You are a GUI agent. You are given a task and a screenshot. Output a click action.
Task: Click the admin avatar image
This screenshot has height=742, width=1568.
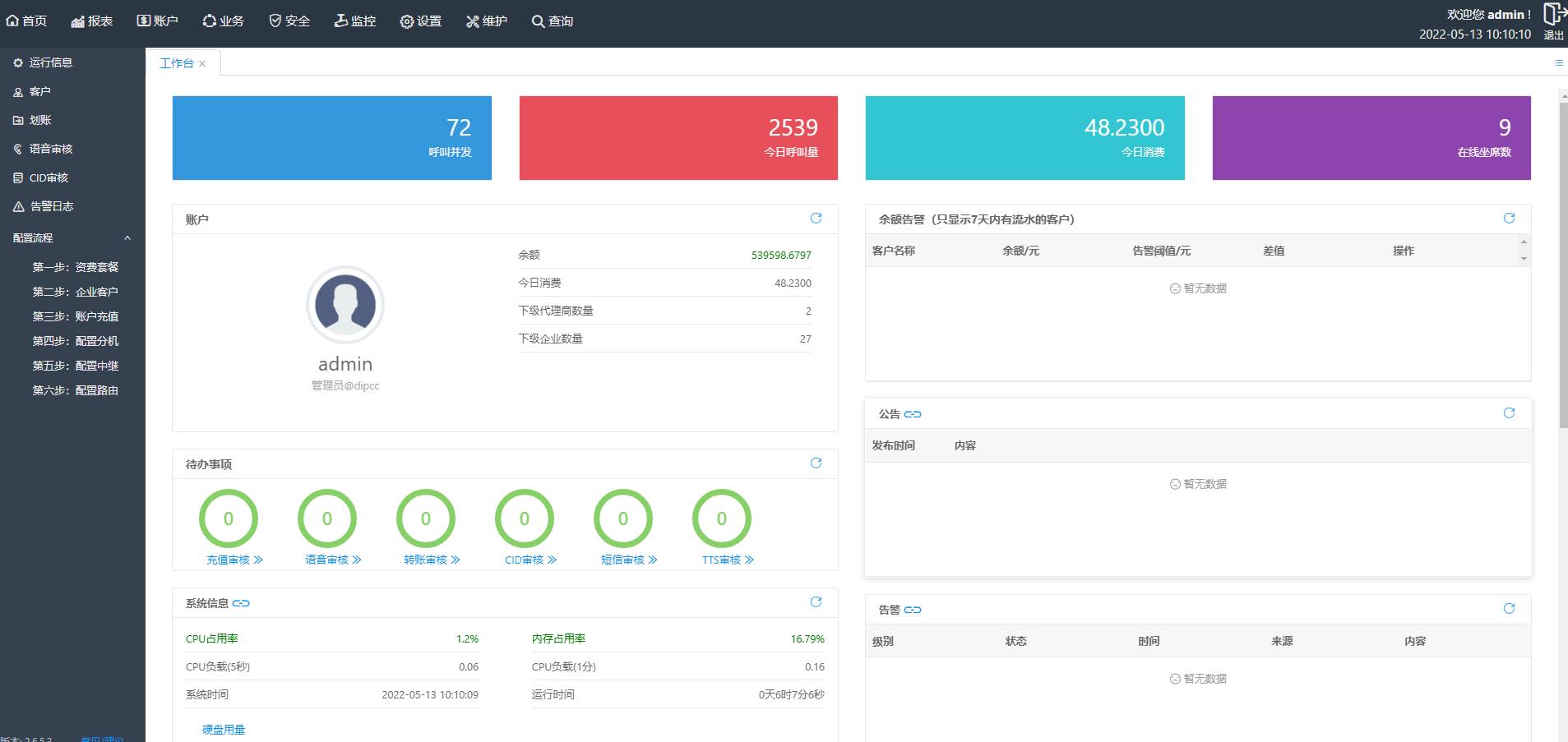tap(345, 304)
